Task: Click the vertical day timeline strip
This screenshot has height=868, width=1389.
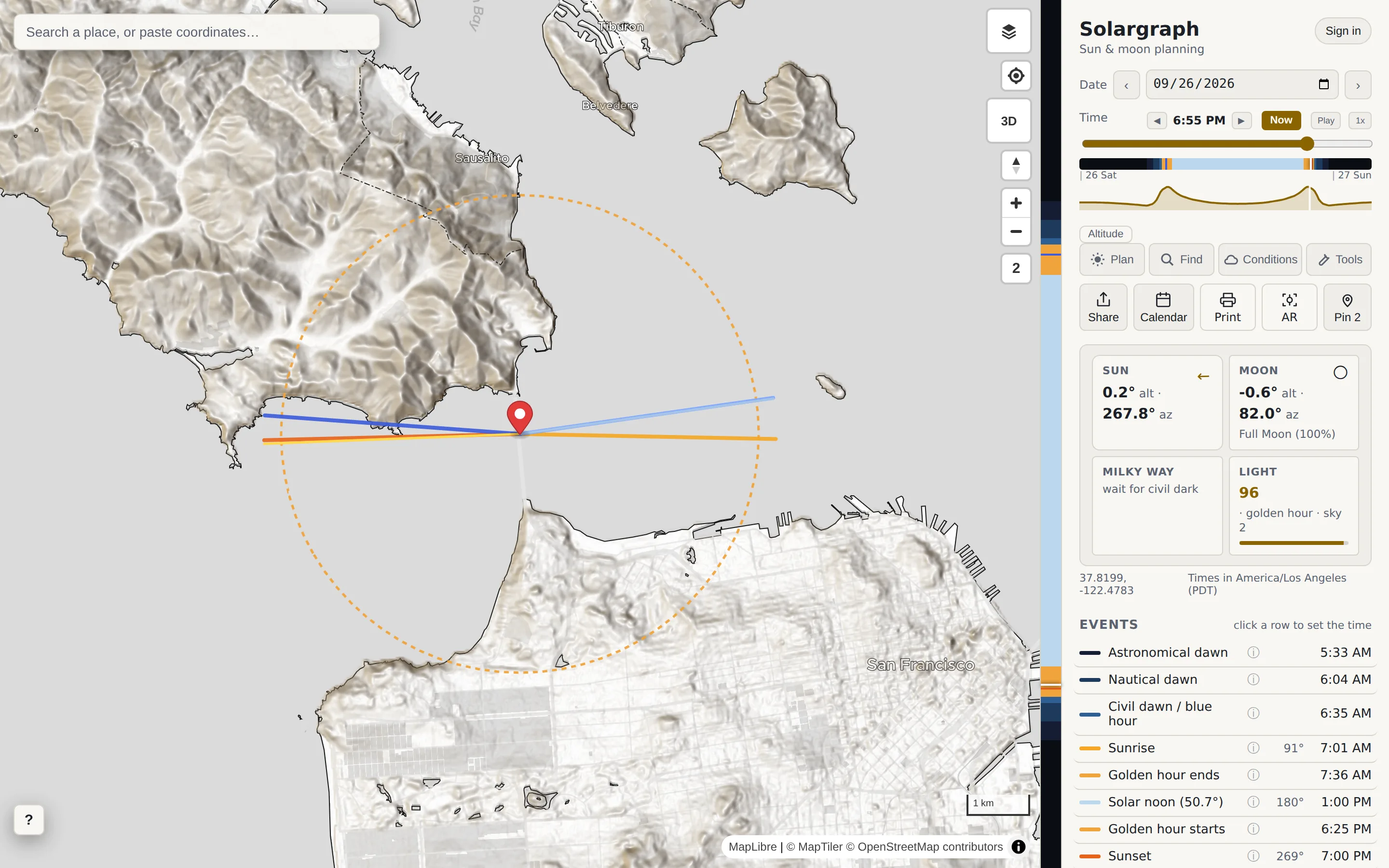Action: [1051, 434]
